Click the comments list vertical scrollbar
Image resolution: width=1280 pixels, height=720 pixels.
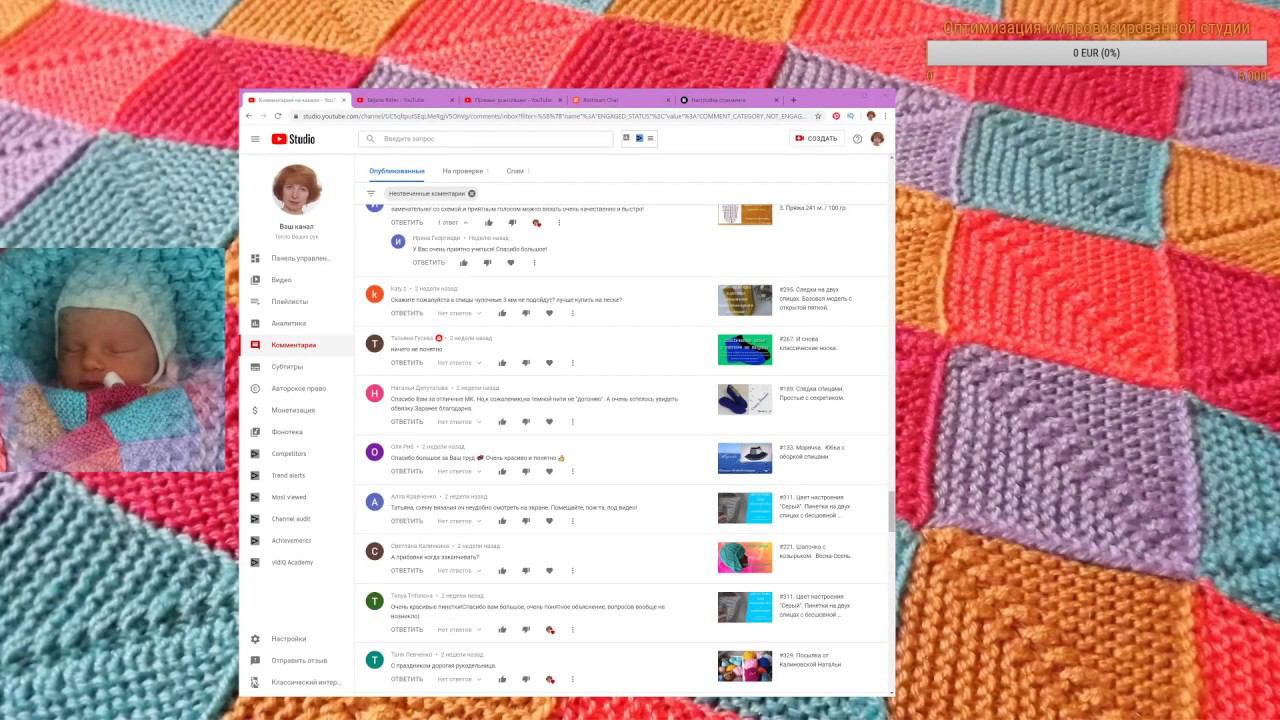click(x=891, y=511)
